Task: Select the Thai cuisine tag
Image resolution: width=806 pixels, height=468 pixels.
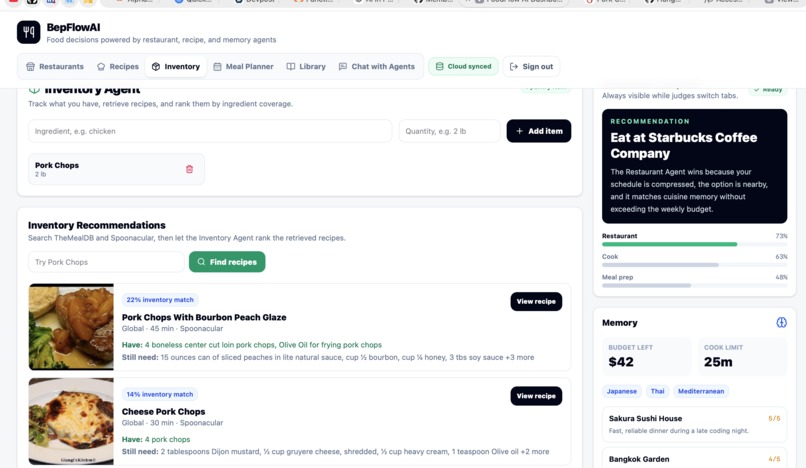Action: 657,391
